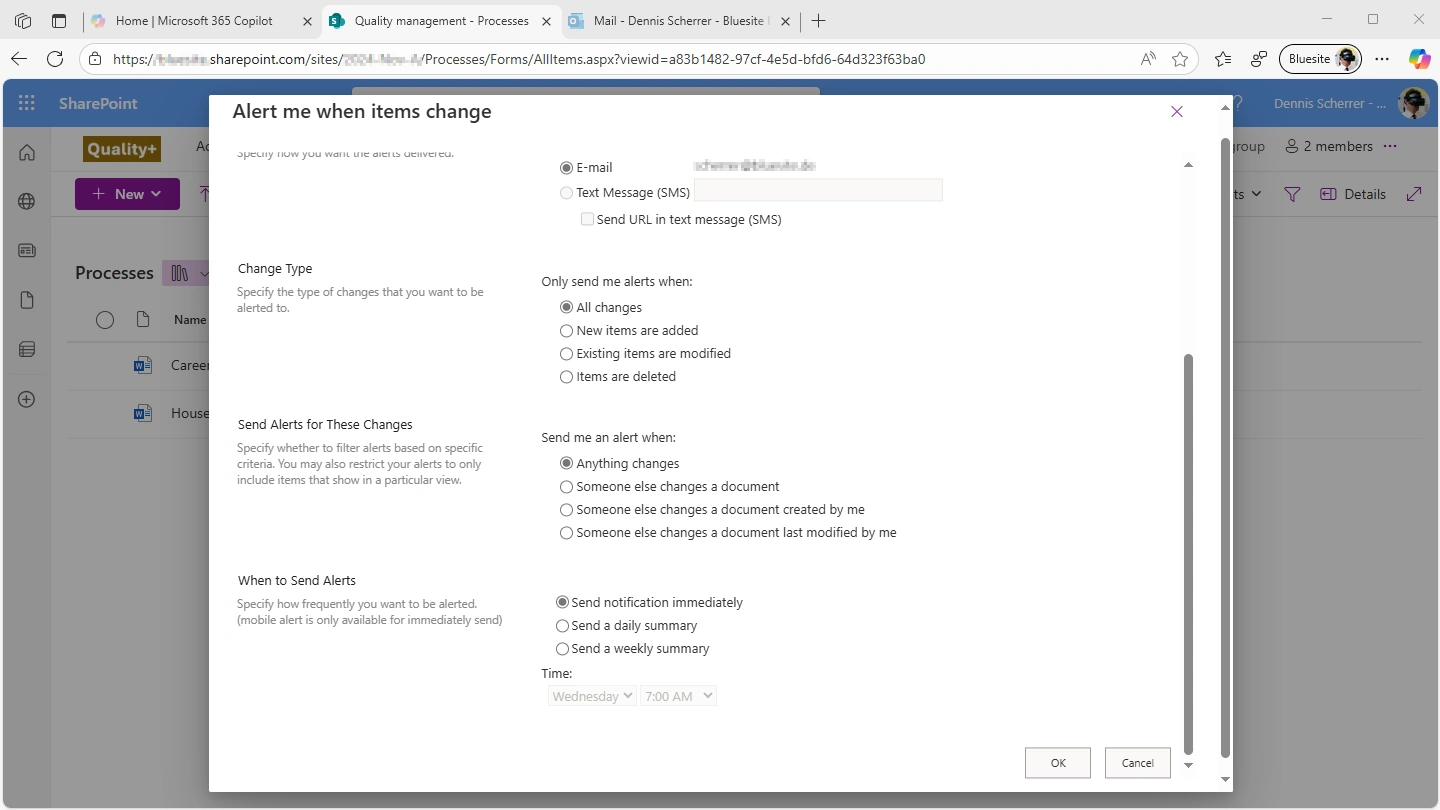View site info lock icon in address bar
Screen dimensions: 1440x810
[x=95, y=59]
